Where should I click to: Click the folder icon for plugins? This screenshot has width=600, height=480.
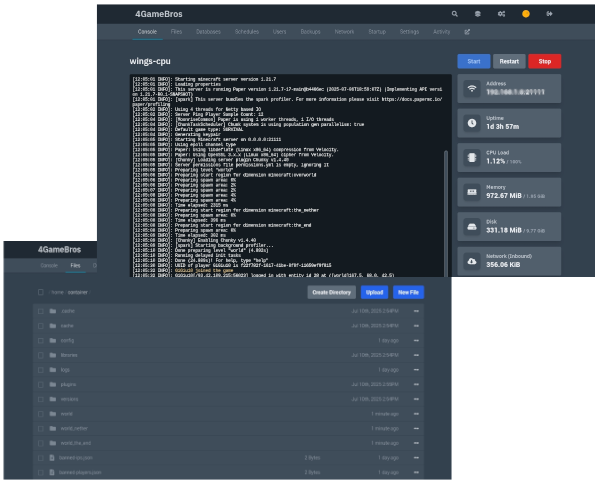pos(54,383)
